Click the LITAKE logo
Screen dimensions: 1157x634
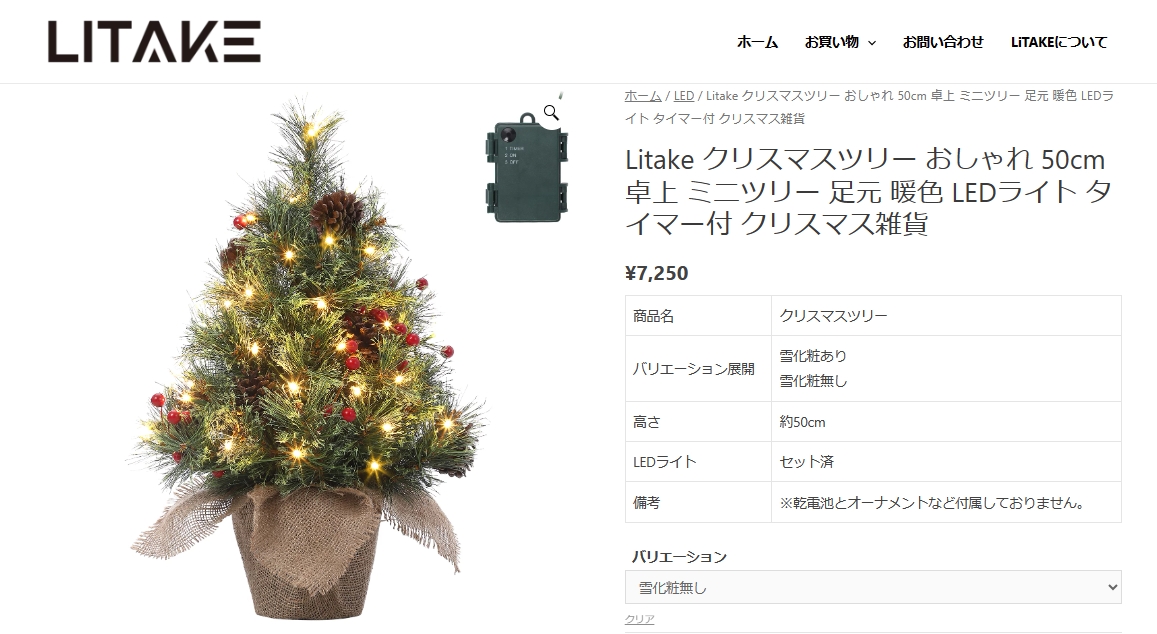coord(154,41)
